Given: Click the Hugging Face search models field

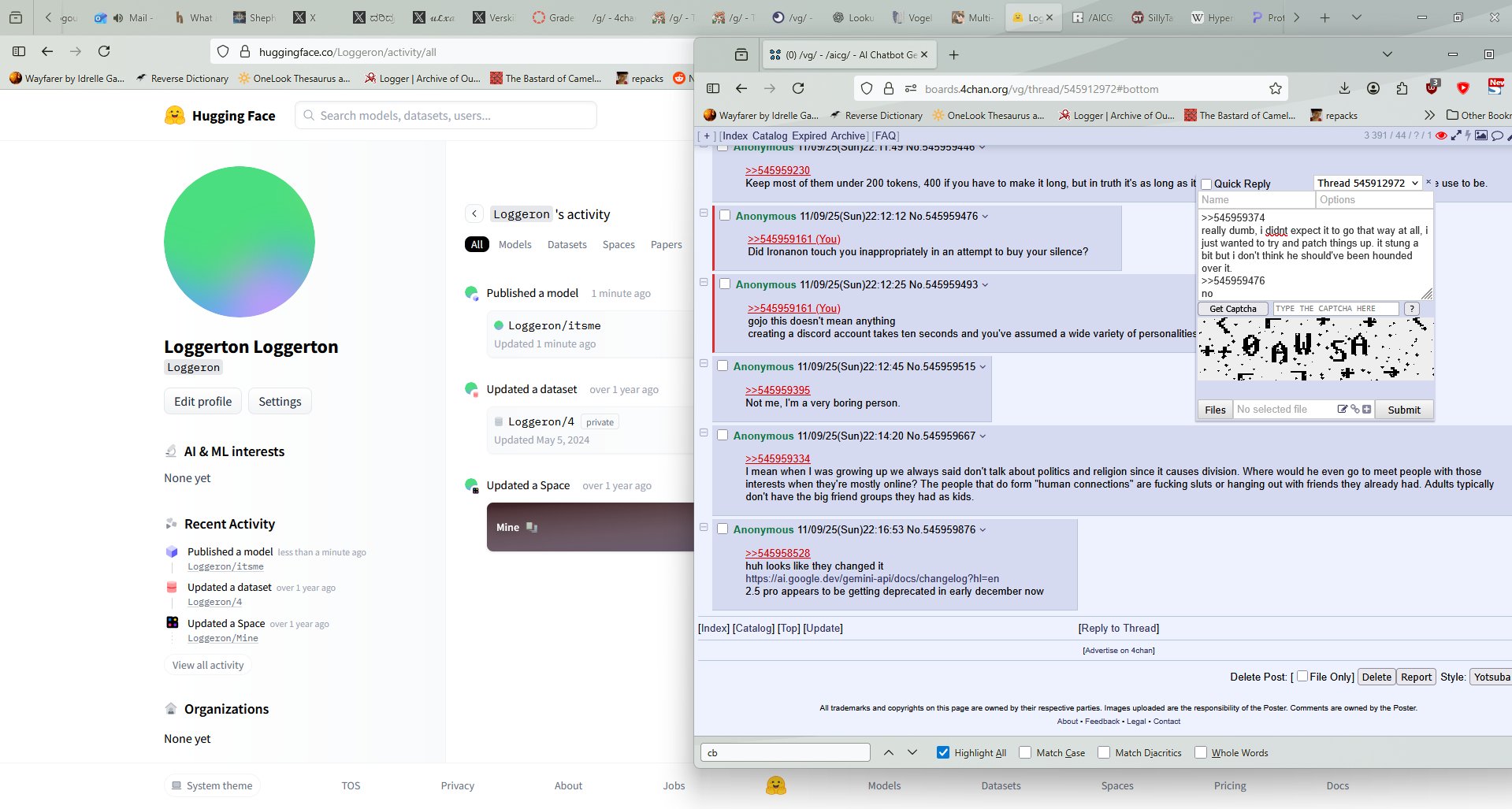Looking at the screenshot, I should click(446, 116).
